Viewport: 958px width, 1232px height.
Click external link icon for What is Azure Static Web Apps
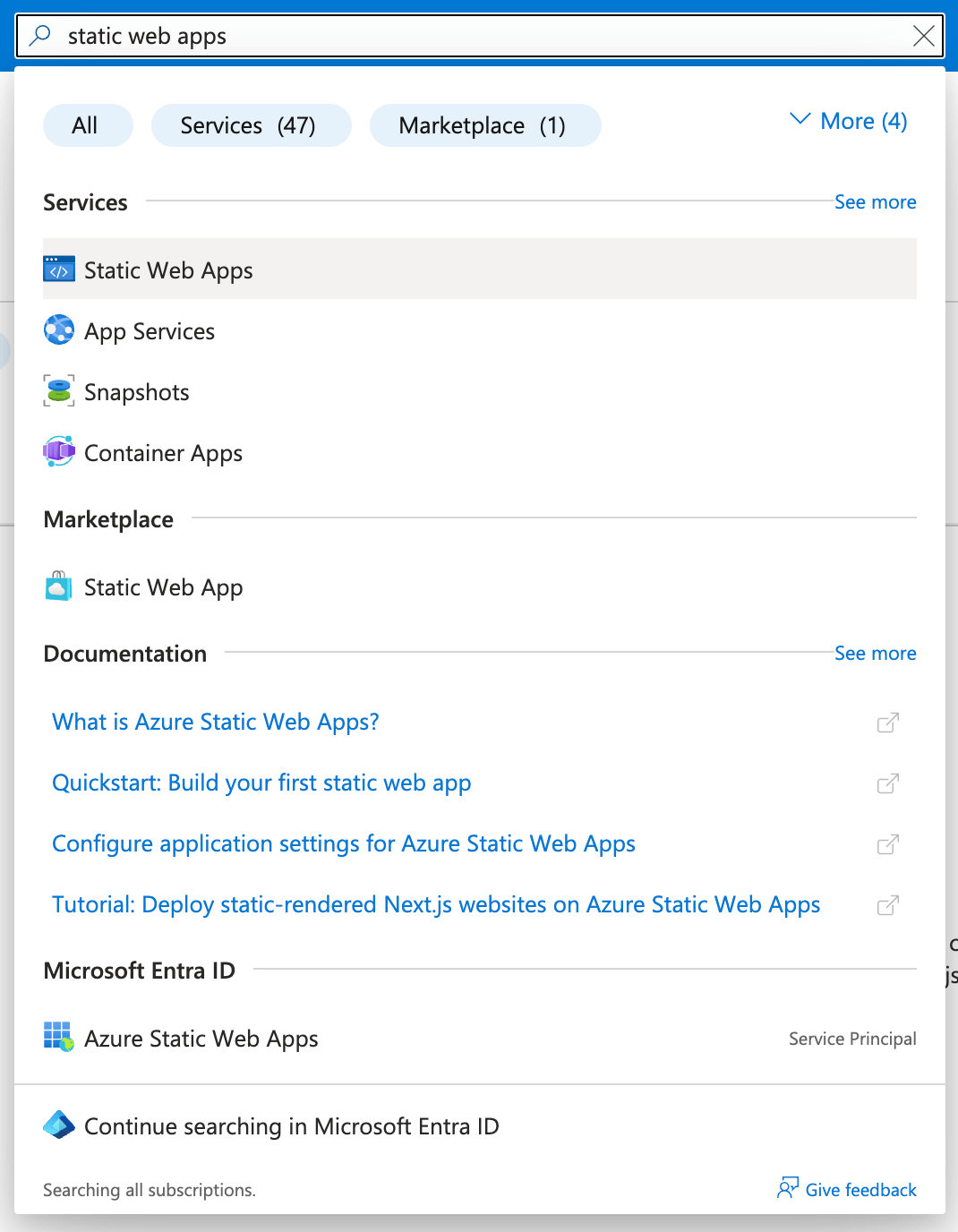pos(887,723)
